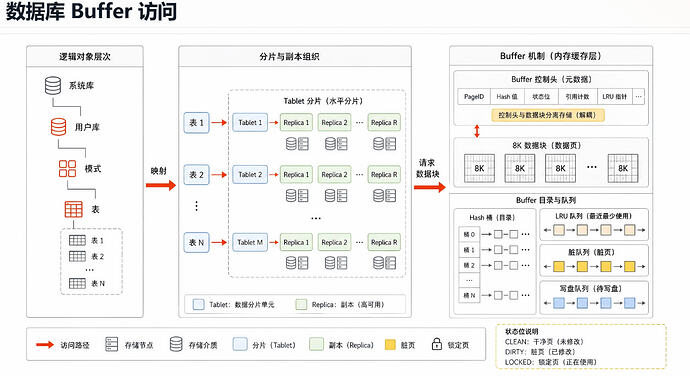Click the 8K 数据块 (数据页) heading

pos(547,145)
